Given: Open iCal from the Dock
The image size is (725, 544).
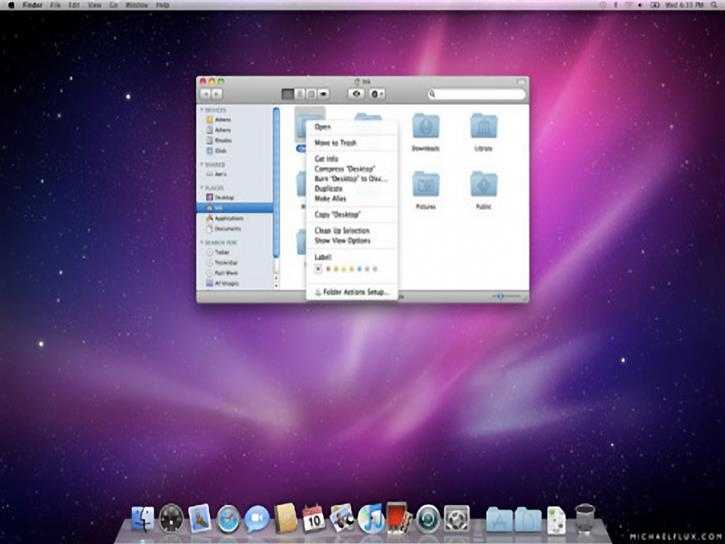Looking at the screenshot, I should 313,519.
